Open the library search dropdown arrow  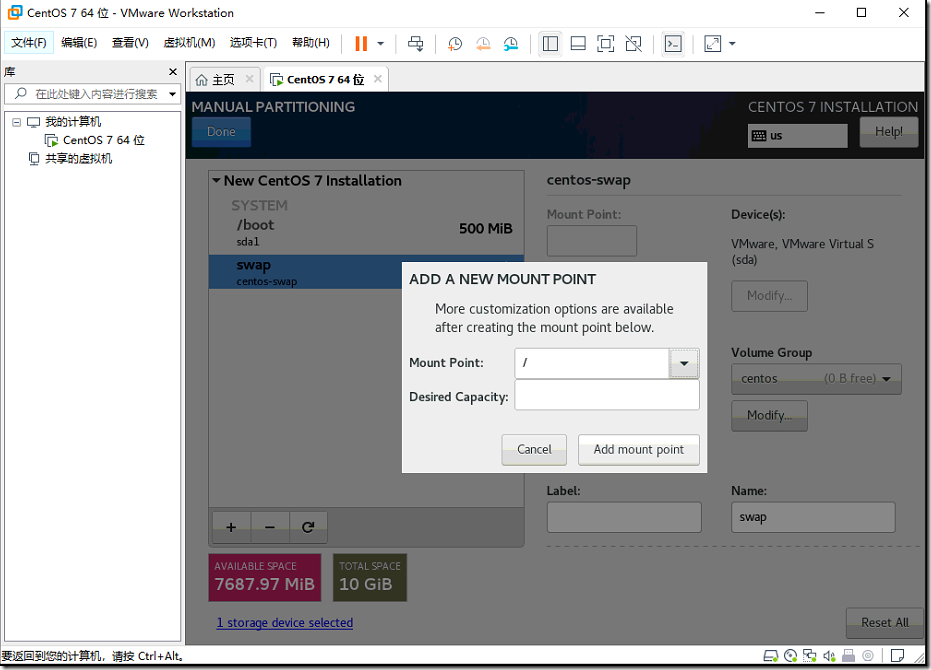coord(172,94)
